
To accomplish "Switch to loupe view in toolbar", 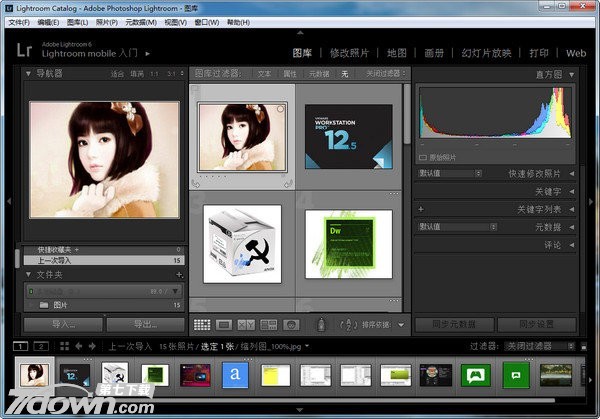I will [x=225, y=324].
